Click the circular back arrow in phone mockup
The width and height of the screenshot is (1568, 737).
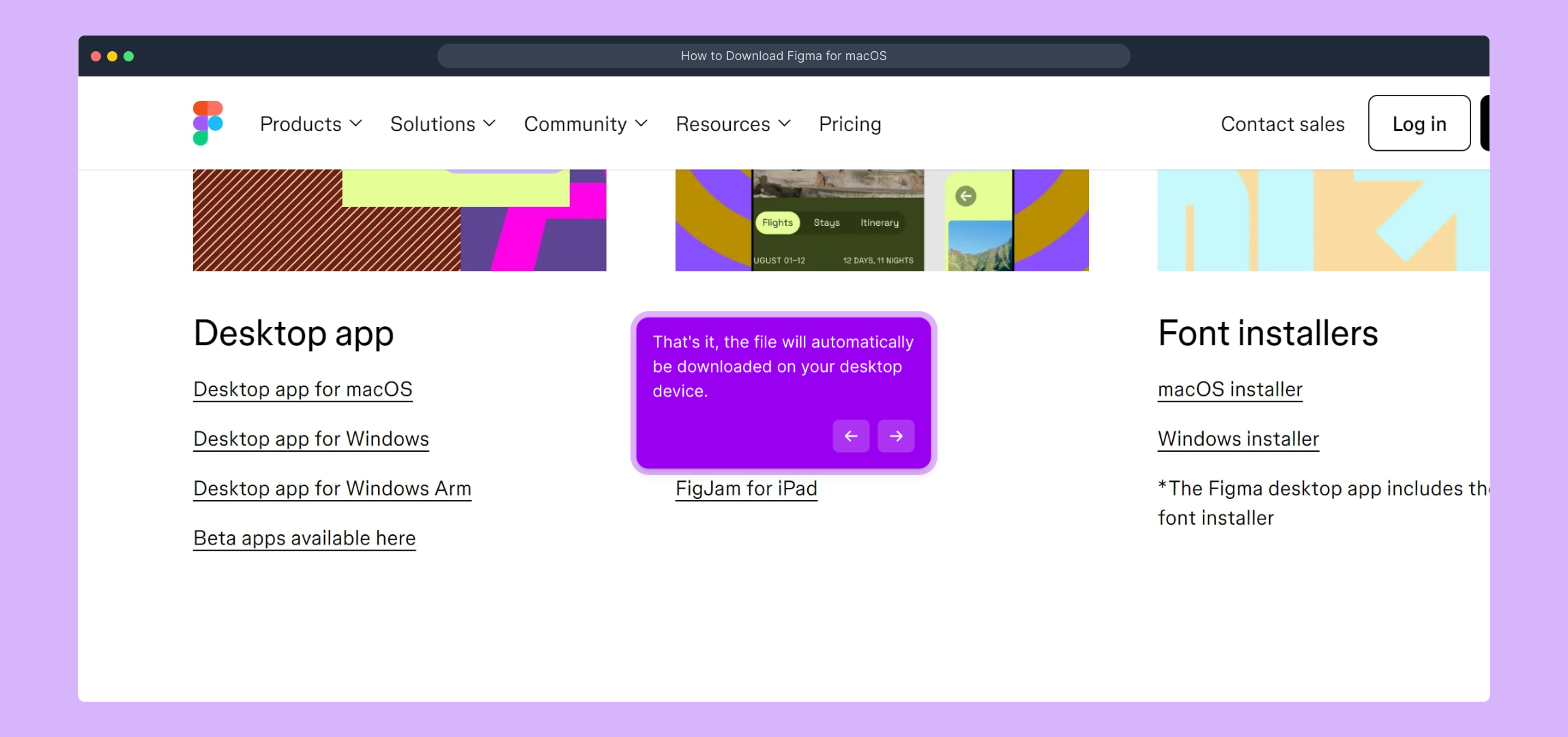point(966,197)
